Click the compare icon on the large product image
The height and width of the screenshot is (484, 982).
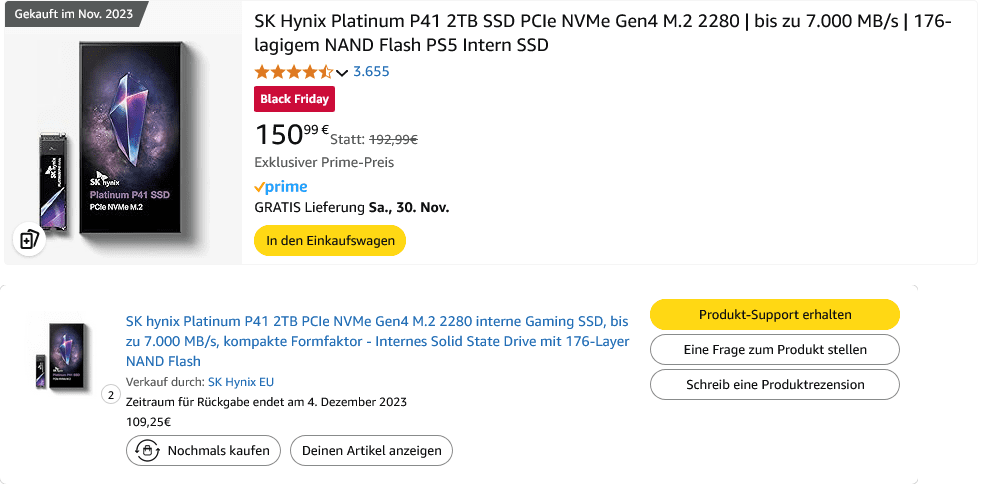click(x=29, y=240)
